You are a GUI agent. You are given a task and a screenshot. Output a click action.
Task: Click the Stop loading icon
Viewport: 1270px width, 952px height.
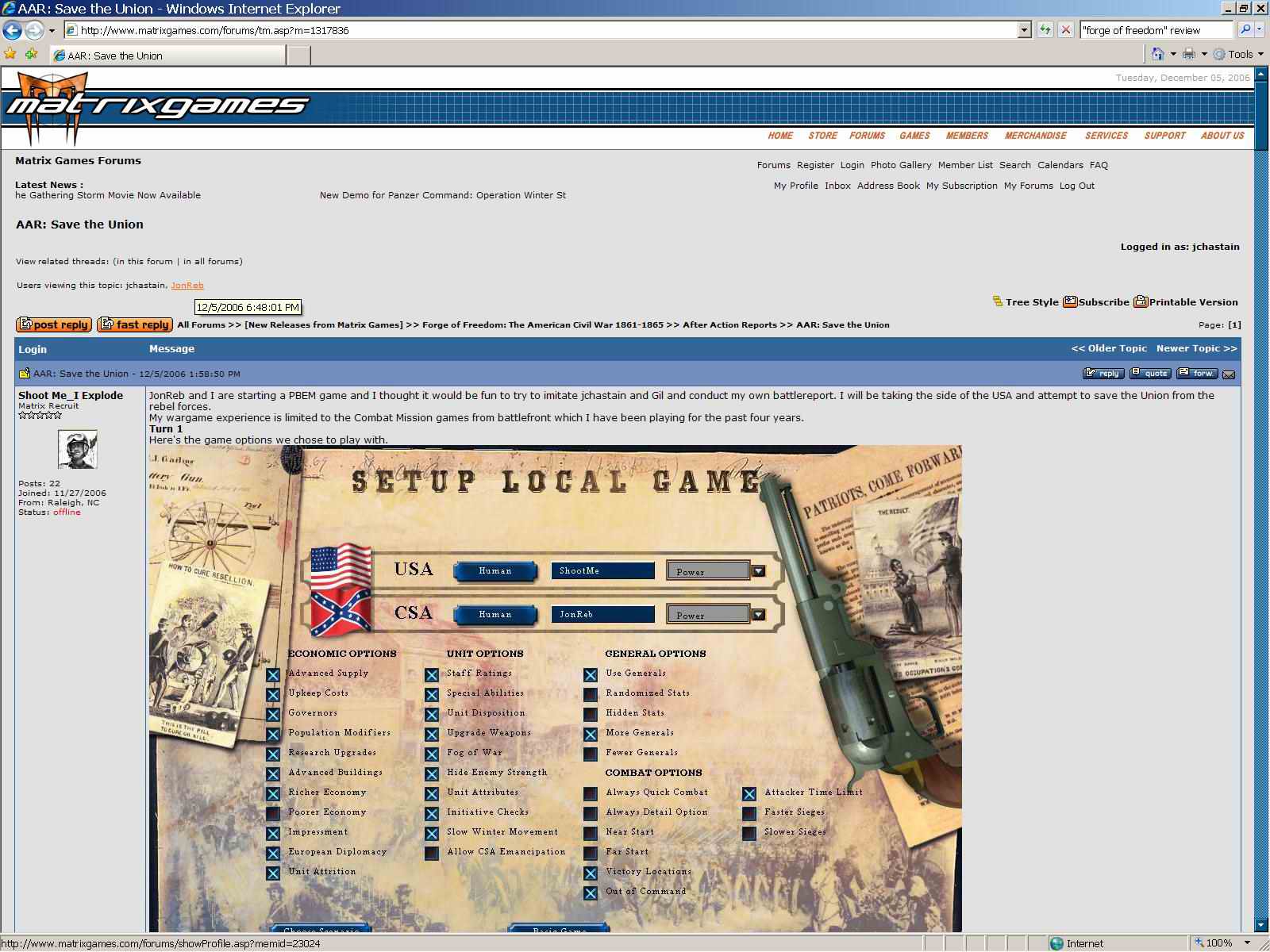(x=1066, y=30)
